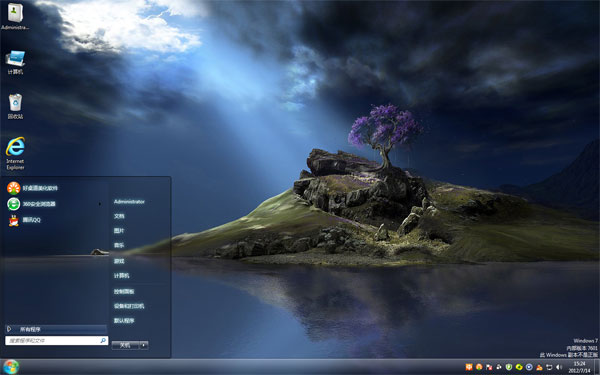Open the Administrator folder desktop icon
Screen dimensions: 600x375
coord(15,16)
